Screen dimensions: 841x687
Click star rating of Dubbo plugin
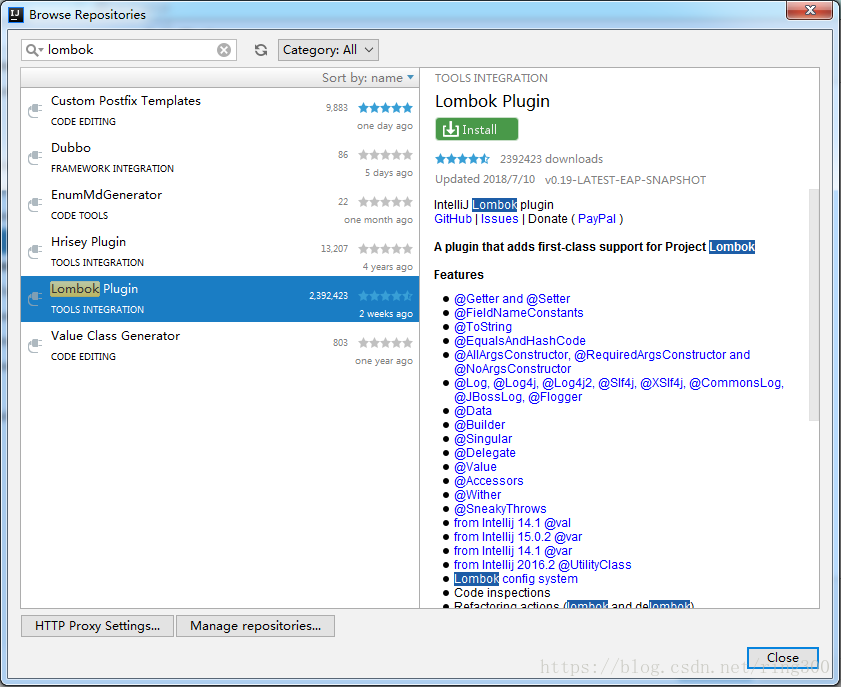(385, 155)
